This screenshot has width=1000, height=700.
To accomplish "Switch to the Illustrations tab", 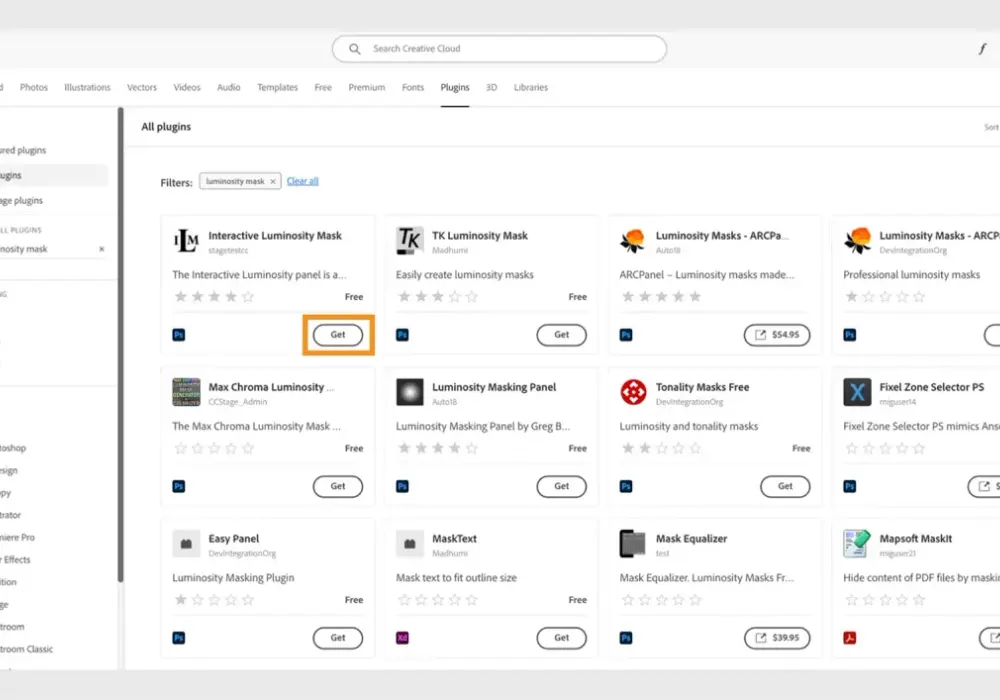I will 87,87.
